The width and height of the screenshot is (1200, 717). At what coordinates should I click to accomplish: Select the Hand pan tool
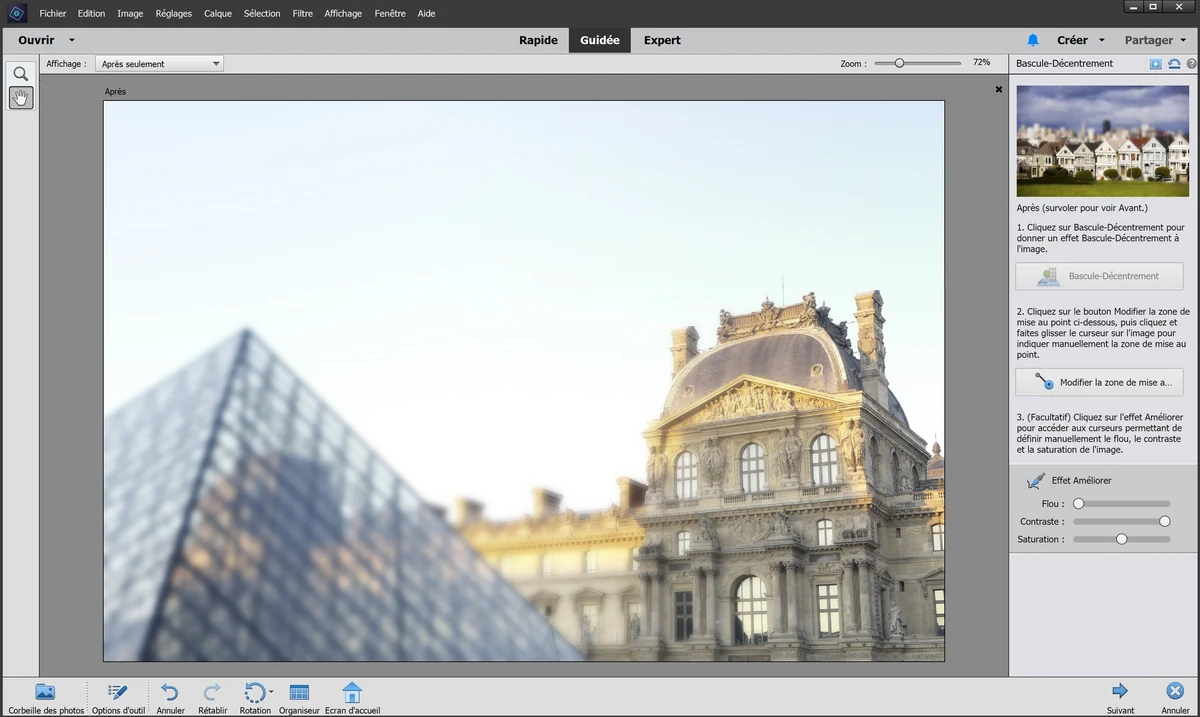coord(21,98)
